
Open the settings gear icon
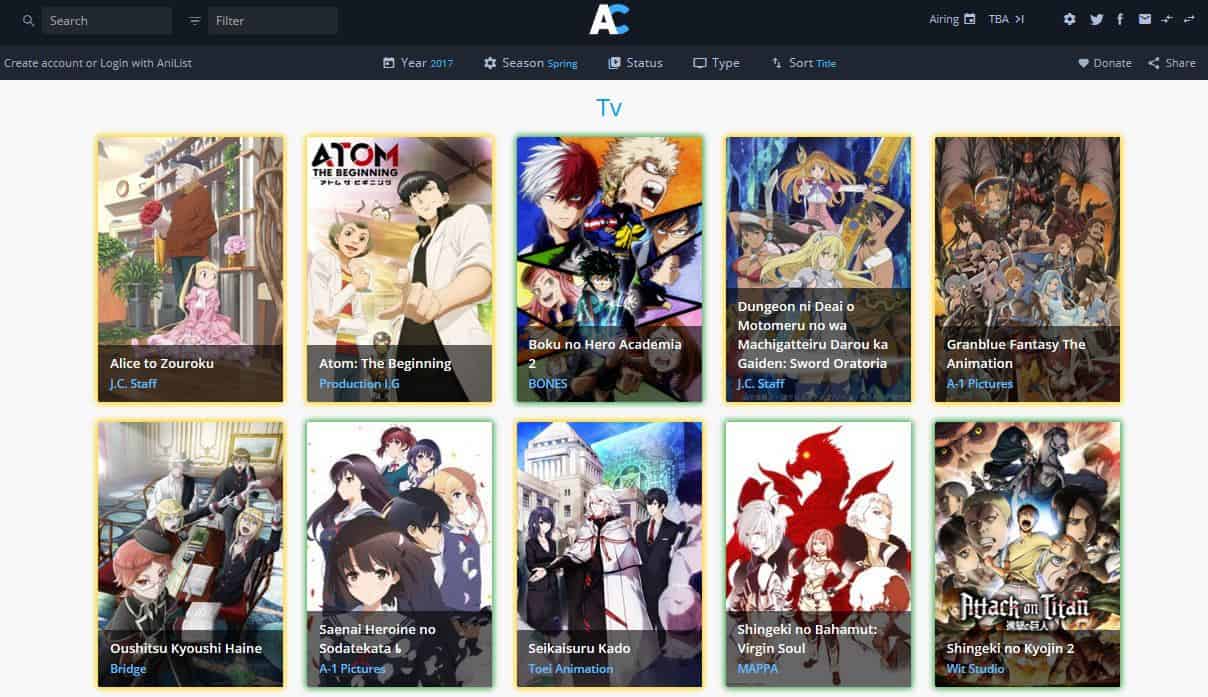click(x=1070, y=19)
